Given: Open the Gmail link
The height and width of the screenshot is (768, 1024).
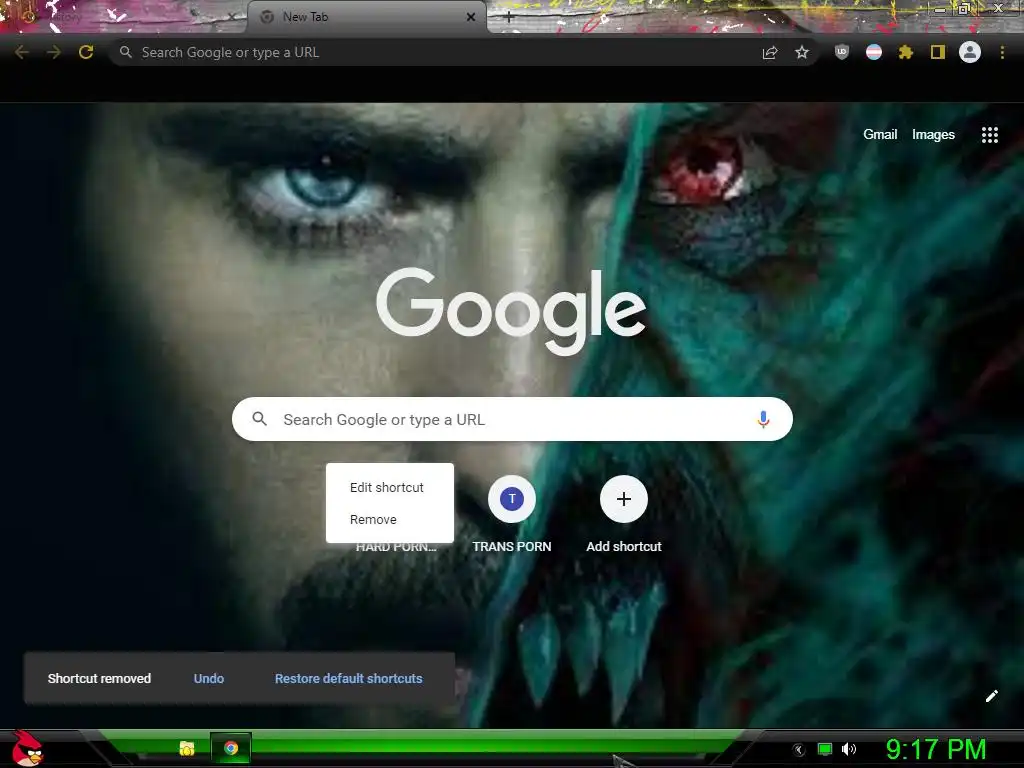Looking at the screenshot, I should 880,135.
